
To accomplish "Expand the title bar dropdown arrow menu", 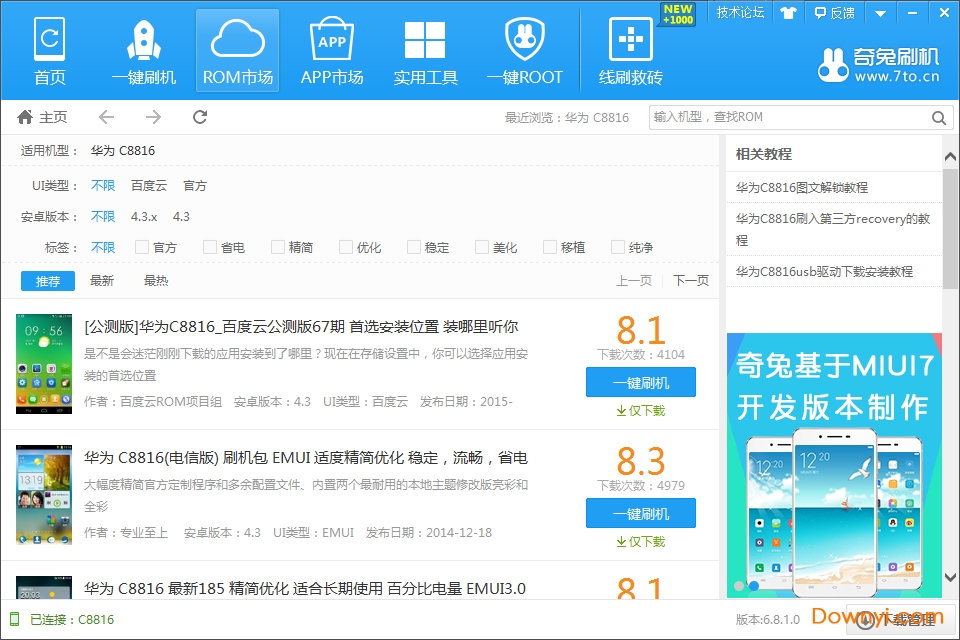I will click(x=880, y=13).
